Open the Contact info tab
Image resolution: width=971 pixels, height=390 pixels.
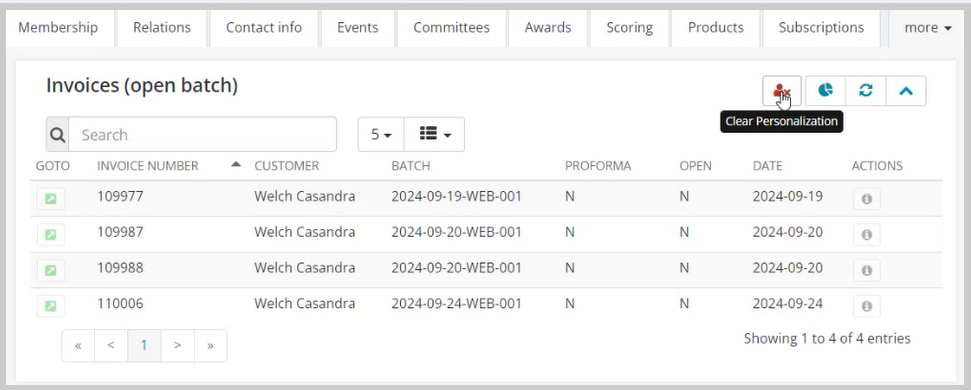tap(264, 28)
